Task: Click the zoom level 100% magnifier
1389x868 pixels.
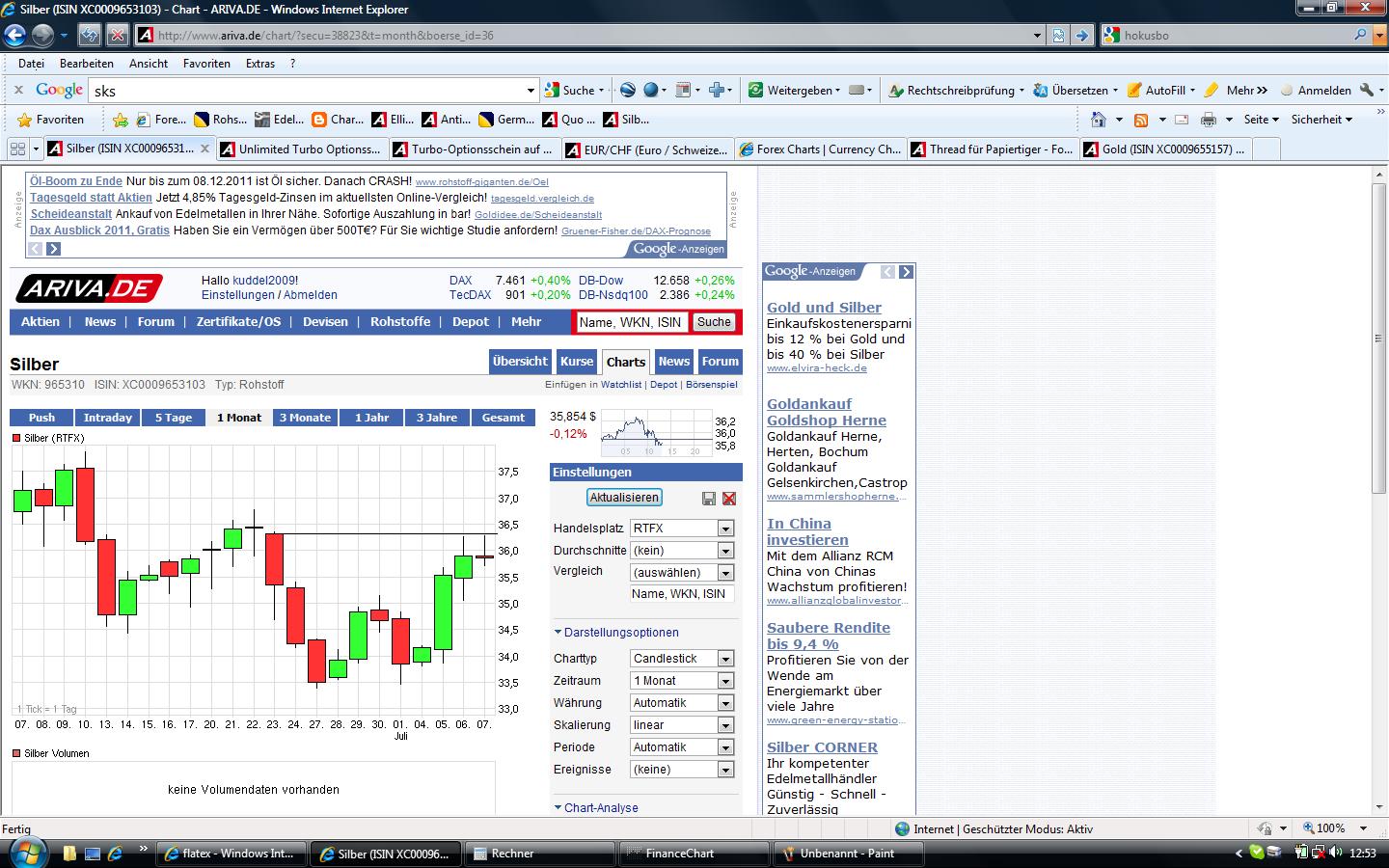Action: point(1309,828)
